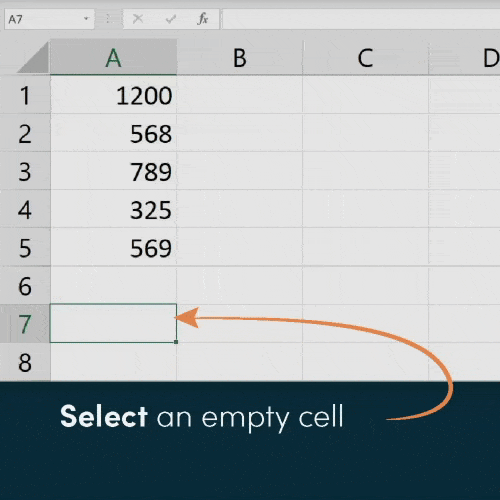Select row 8 header
The width and height of the screenshot is (500, 500).
tap(25, 362)
